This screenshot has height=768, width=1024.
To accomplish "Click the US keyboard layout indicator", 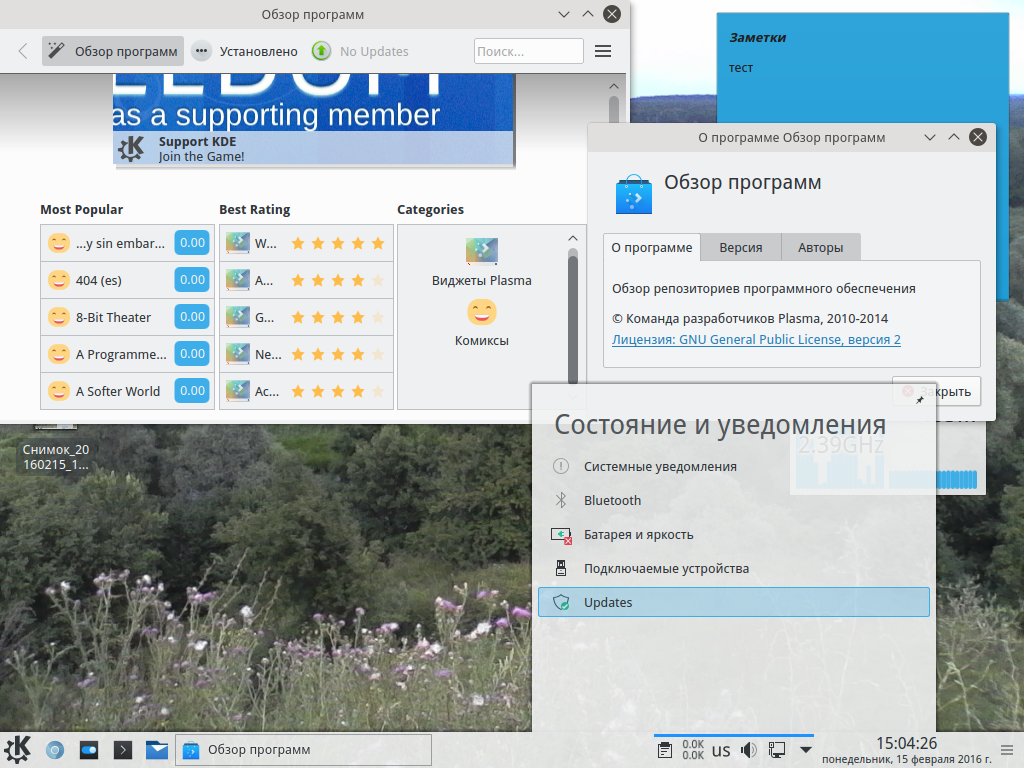I will click(x=721, y=750).
